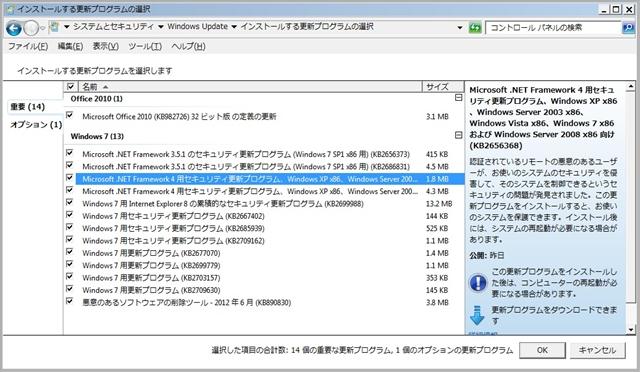This screenshot has width=640, height=372.
Task: Uncheck the highlighted .NET Framework 4 update
Action: point(69,178)
